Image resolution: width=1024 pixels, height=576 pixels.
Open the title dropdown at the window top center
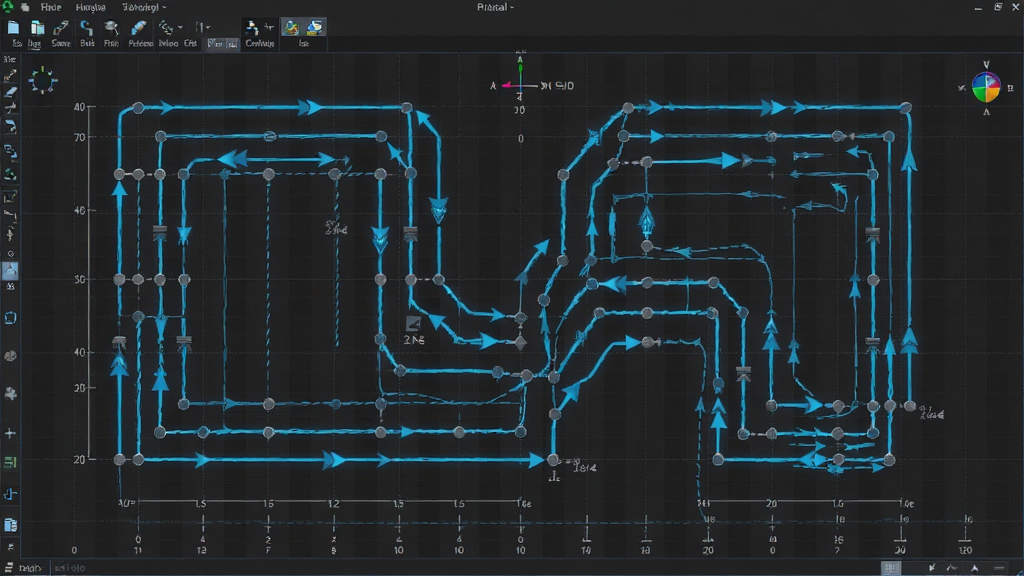tap(495, 7)
